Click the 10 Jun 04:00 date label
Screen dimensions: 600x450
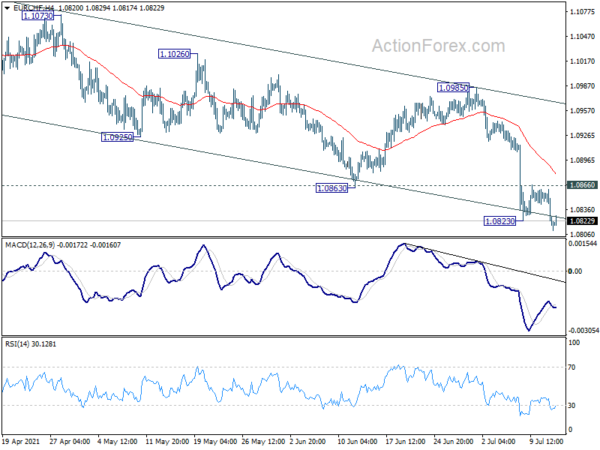[358, 442]
